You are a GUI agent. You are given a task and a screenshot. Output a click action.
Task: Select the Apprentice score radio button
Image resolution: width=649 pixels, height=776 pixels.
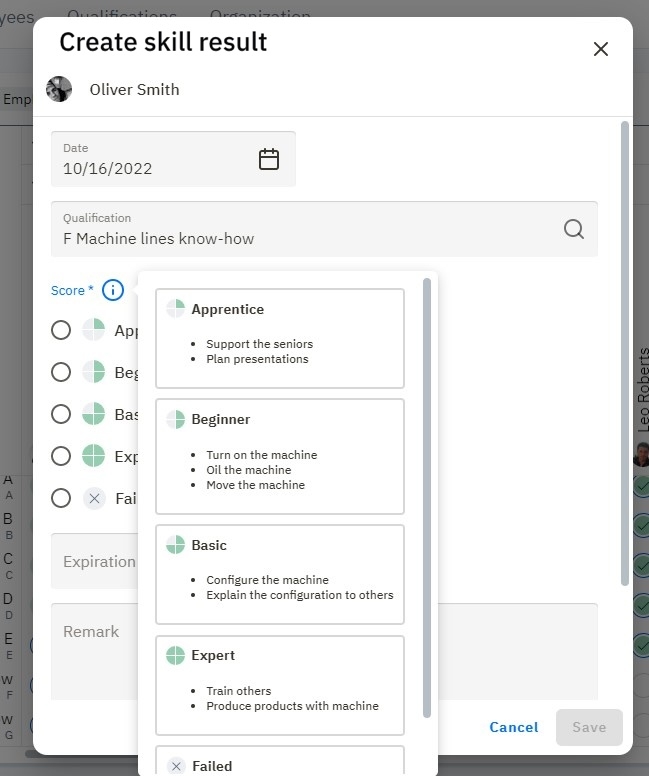pyautogui.click(x=61, y=330)
